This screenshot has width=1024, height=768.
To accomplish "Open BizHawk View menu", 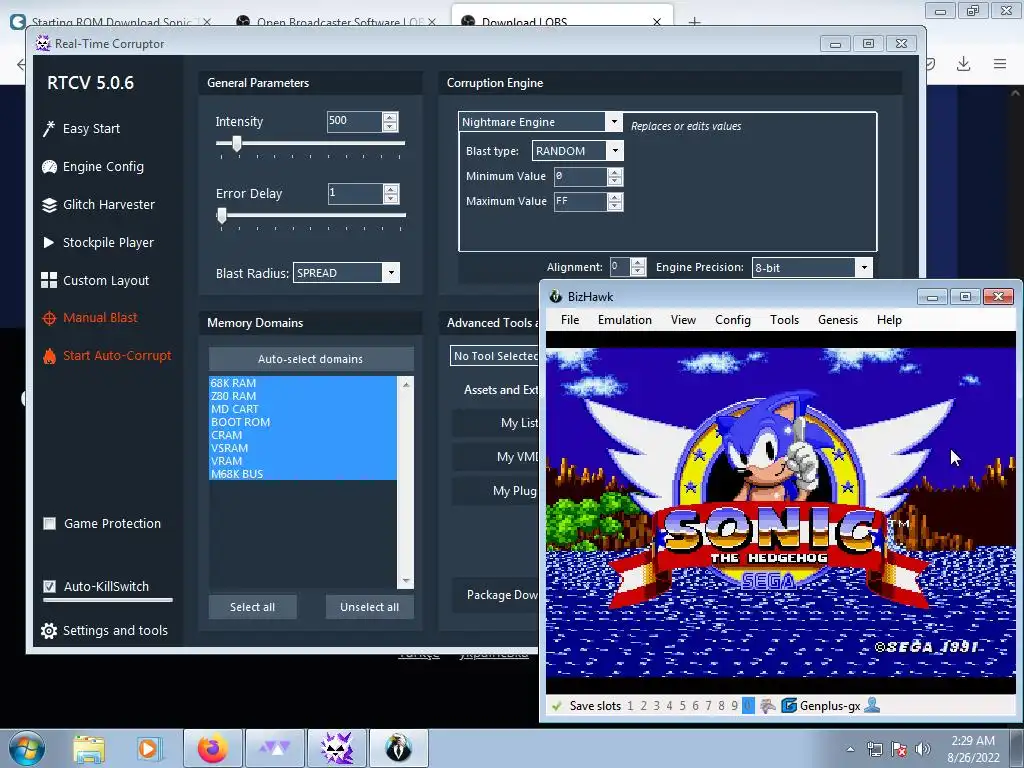I will click(683, 320).
